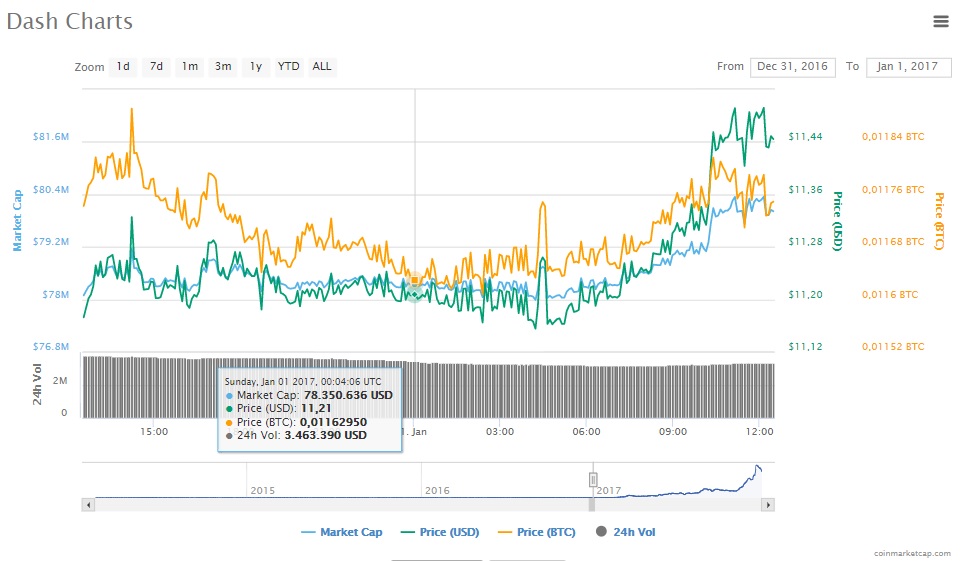The height and width of the screenshot is (561, 975).
Task: Click the 03:00 time axis label
Action: coord(500,431)
